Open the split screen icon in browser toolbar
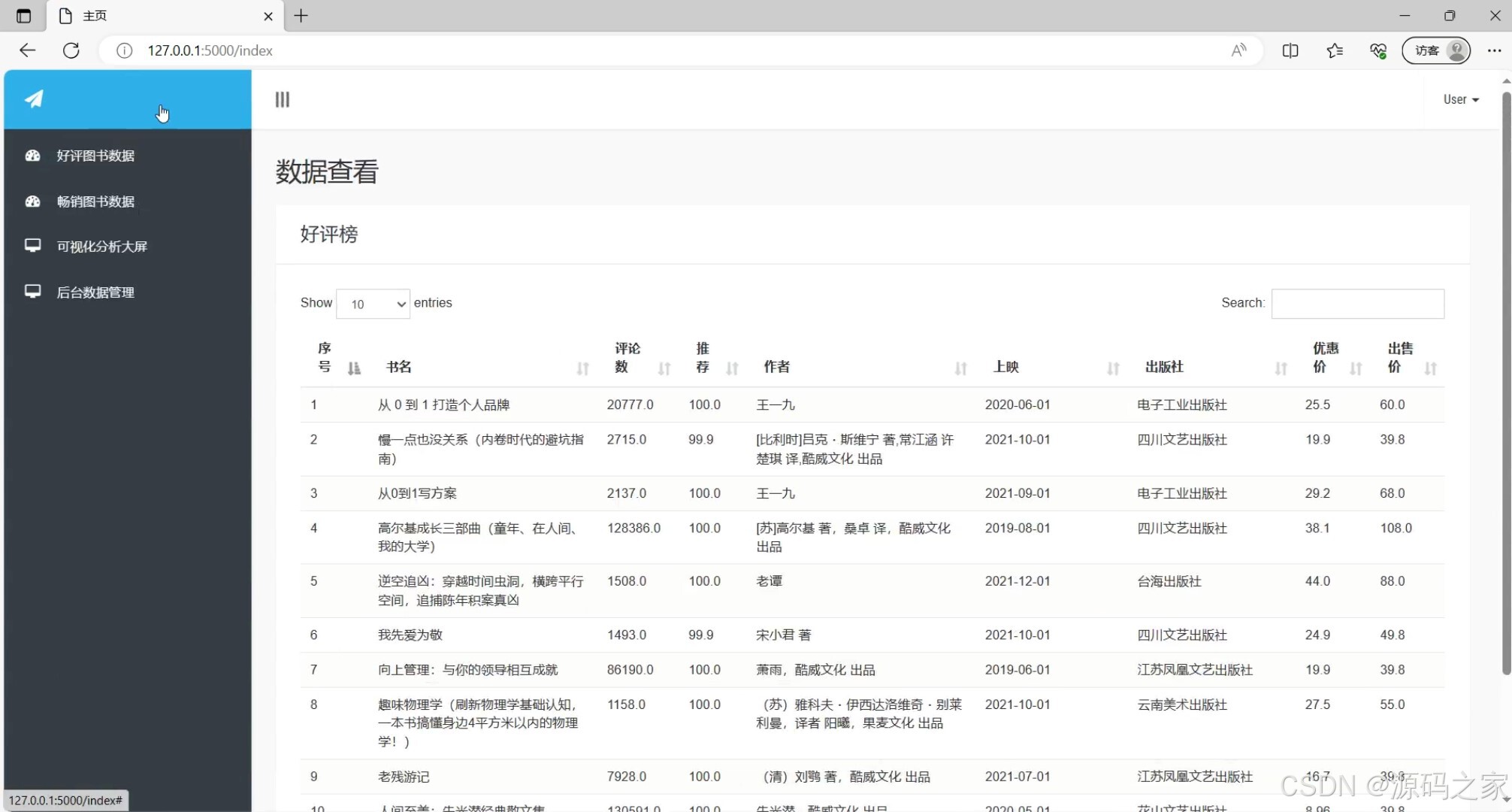Screen dimensions: 1512x812 click(x=1290, y=50)
